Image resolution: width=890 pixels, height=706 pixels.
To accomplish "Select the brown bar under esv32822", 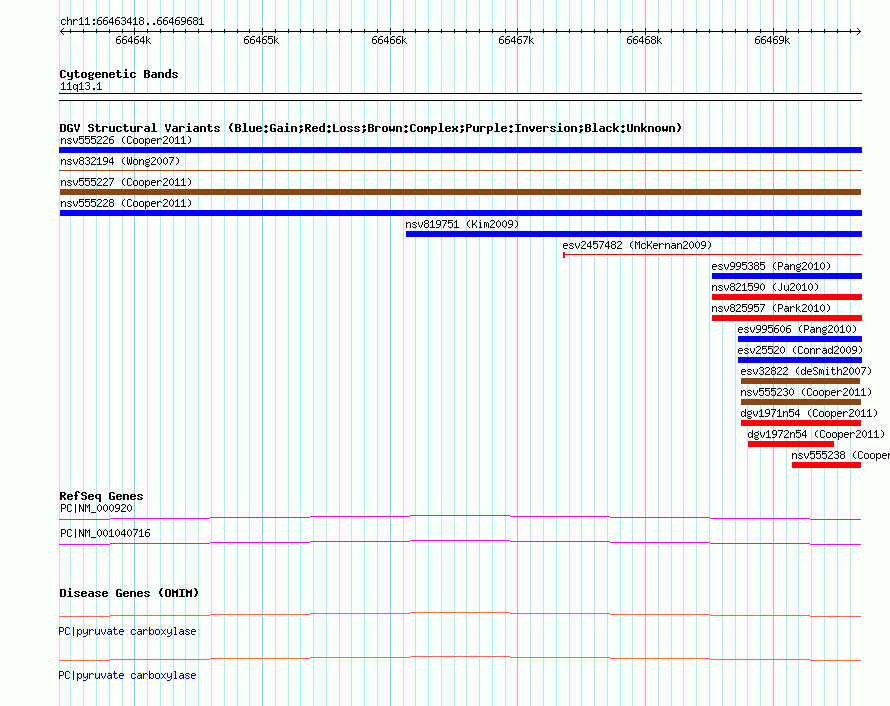I will pos(800,381).
